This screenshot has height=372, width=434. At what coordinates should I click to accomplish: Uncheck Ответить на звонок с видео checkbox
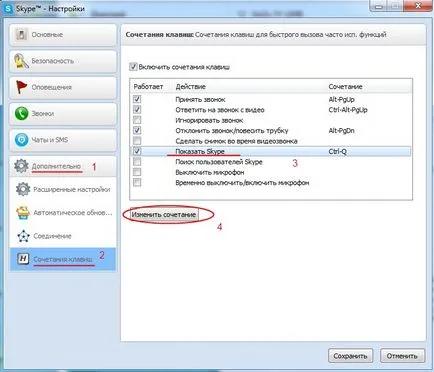click(x=137, y=110)
